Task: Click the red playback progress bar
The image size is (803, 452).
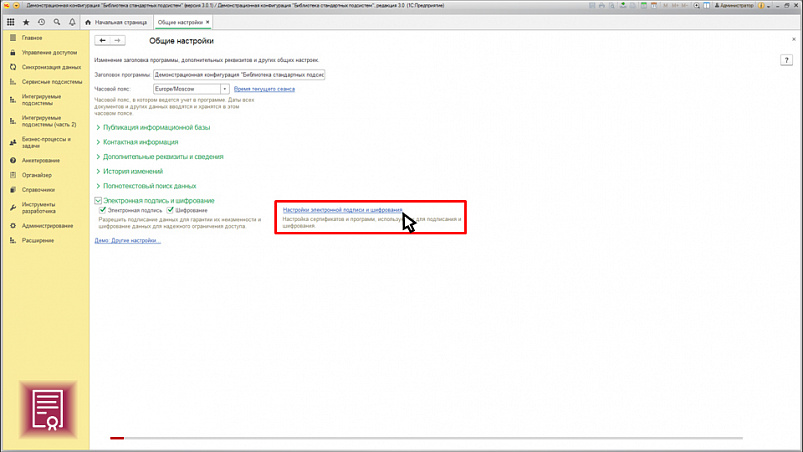Action: coord(117,438)
